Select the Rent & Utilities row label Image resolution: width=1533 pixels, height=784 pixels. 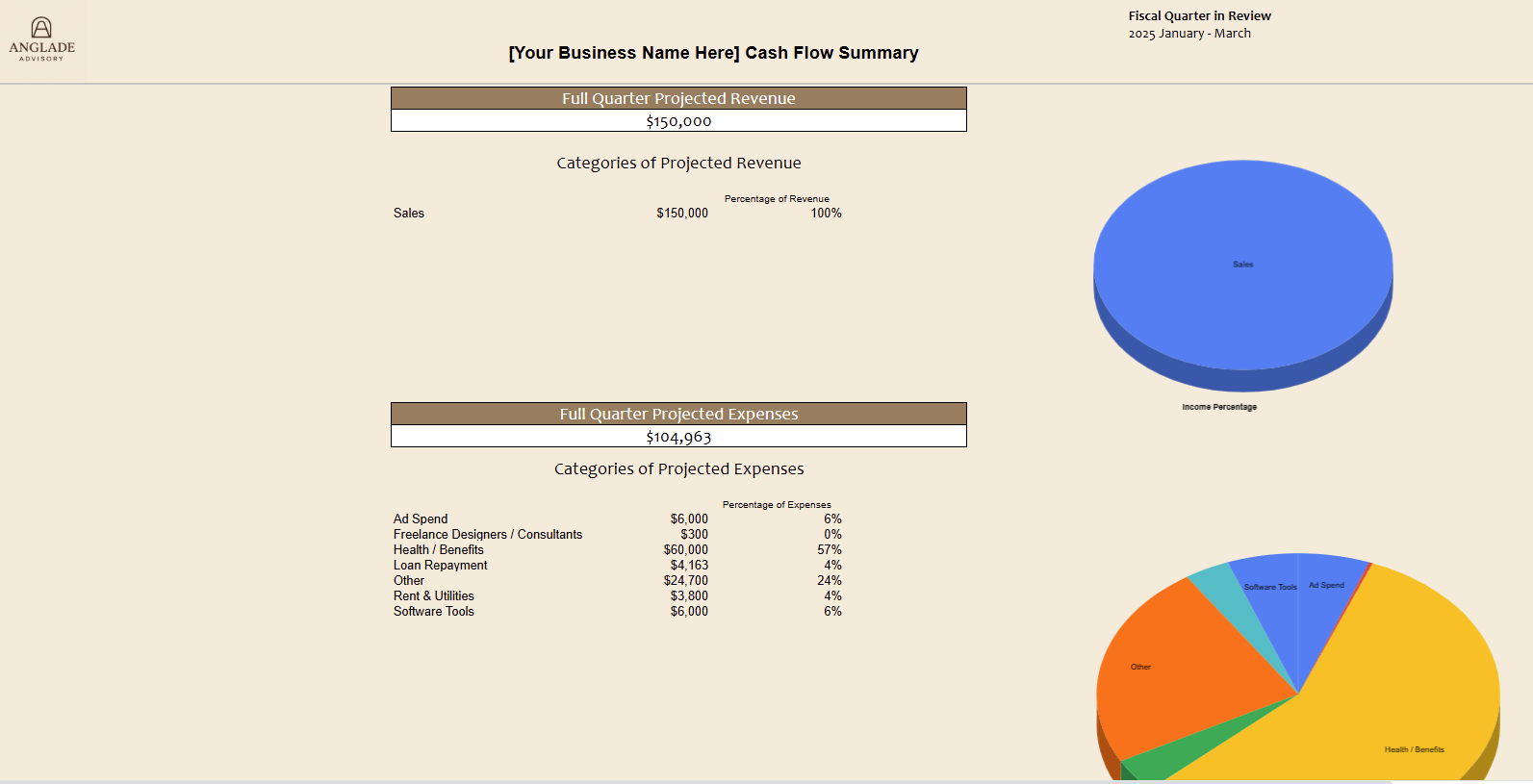pyautogui.click(x=434, y=596)
